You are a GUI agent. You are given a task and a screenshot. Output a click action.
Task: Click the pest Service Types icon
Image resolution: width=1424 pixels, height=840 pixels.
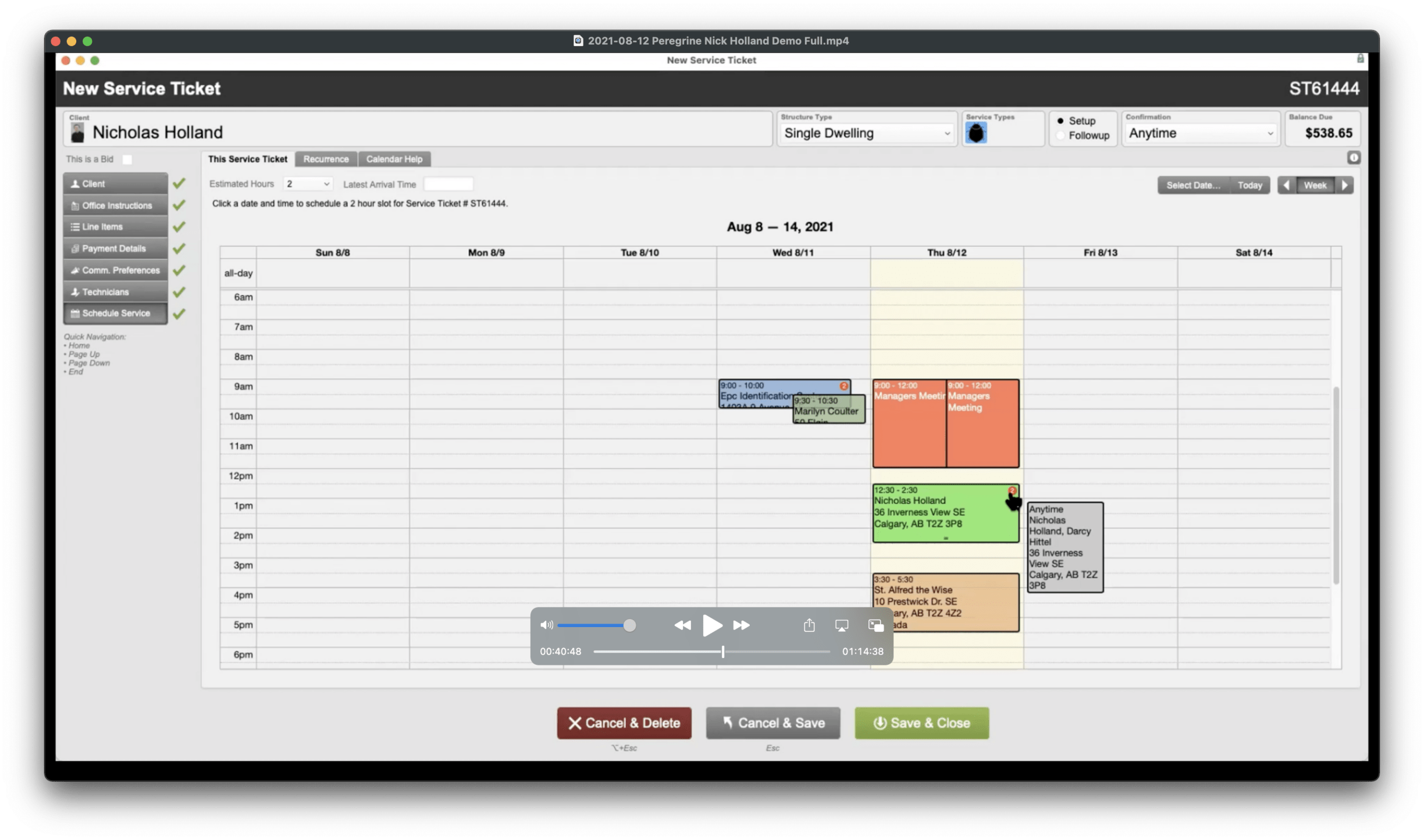click(x=976, y=133)
